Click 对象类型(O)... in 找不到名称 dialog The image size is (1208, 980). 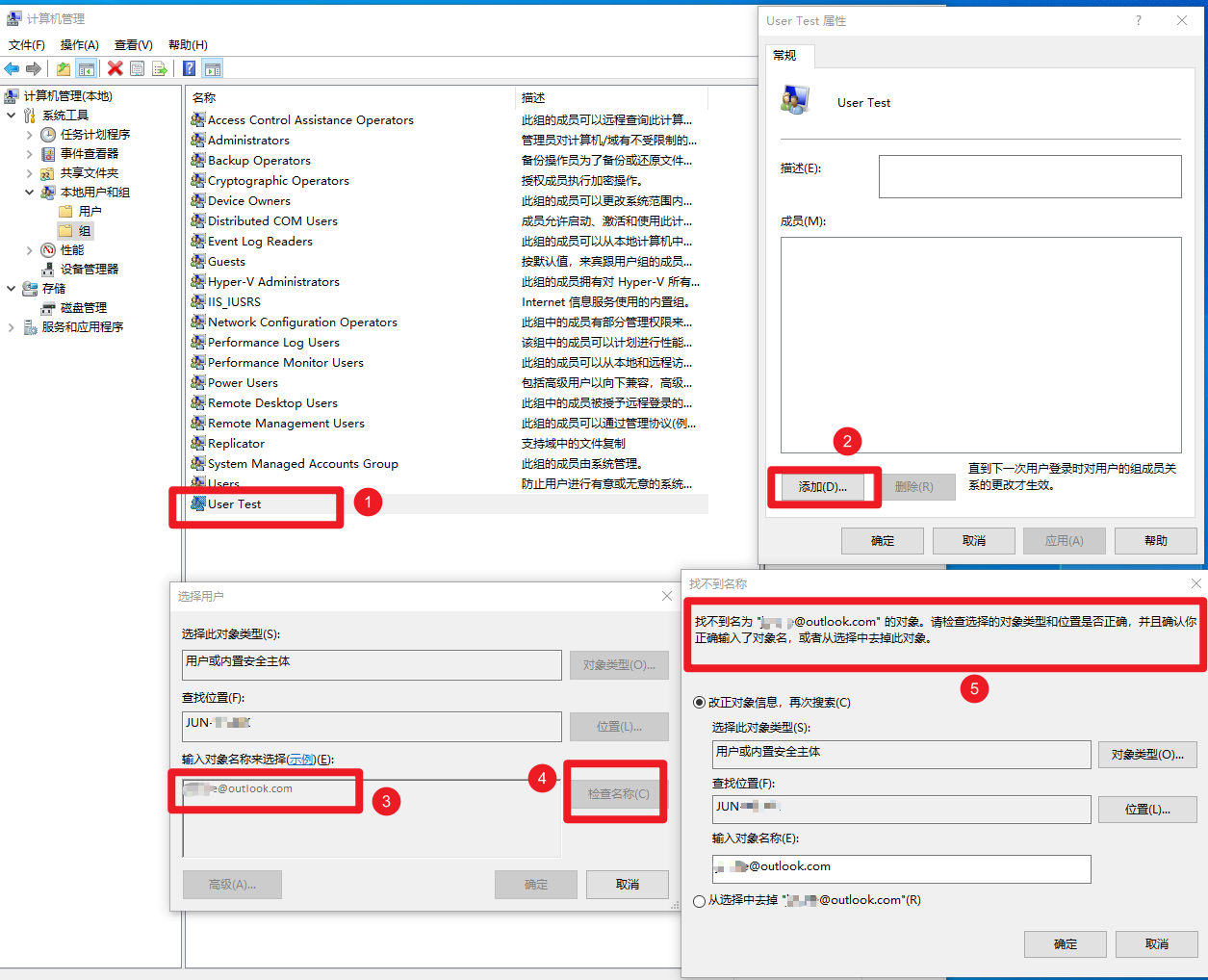point(1147,755)
